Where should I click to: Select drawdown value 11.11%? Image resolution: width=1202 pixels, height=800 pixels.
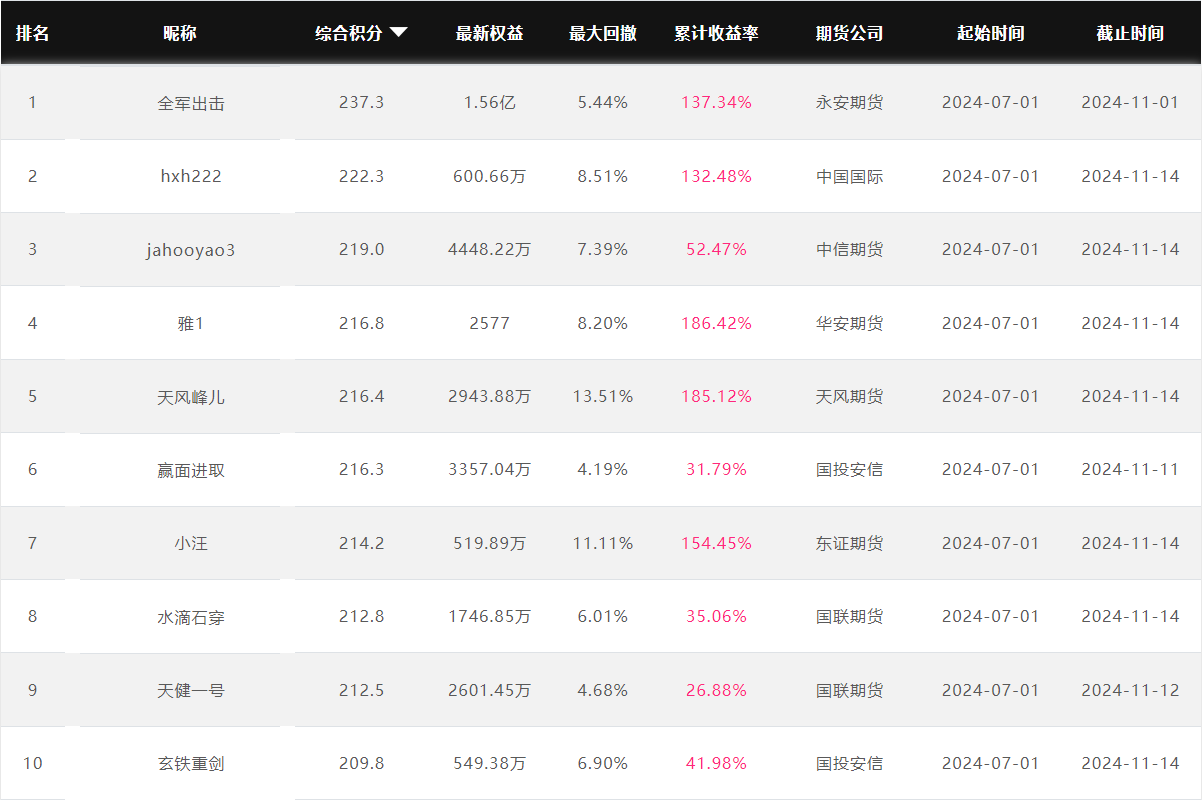pyautogui.click(x=603, y=543)
